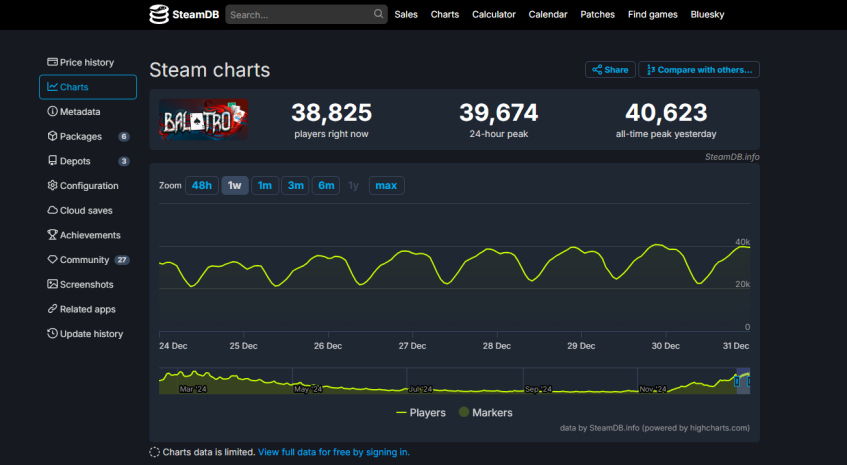Set chart zoom to 48h

click(202, 185)
